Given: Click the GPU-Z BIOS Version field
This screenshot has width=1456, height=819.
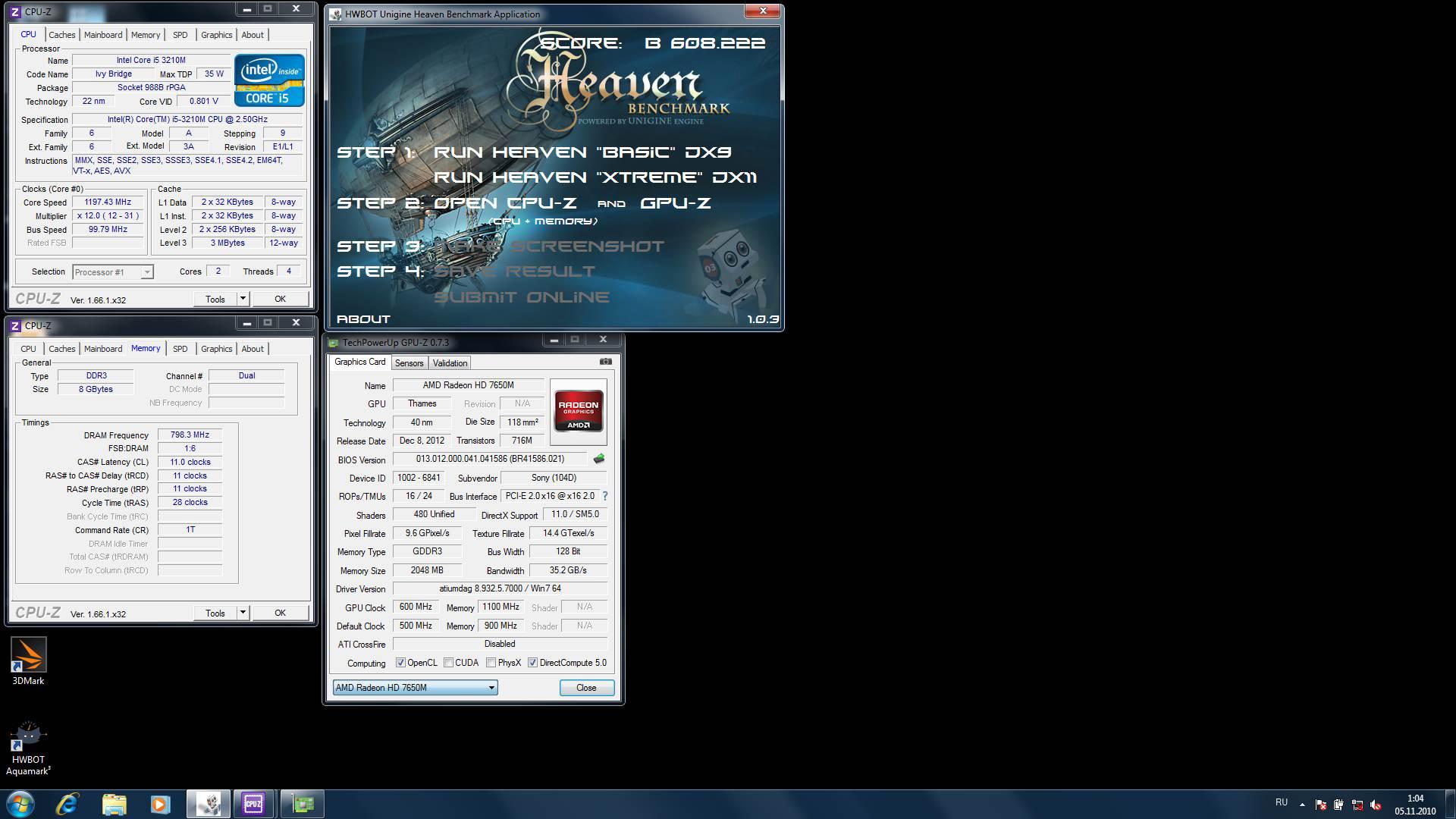Looking at the screenshot, I should click(x=490, y=459).
